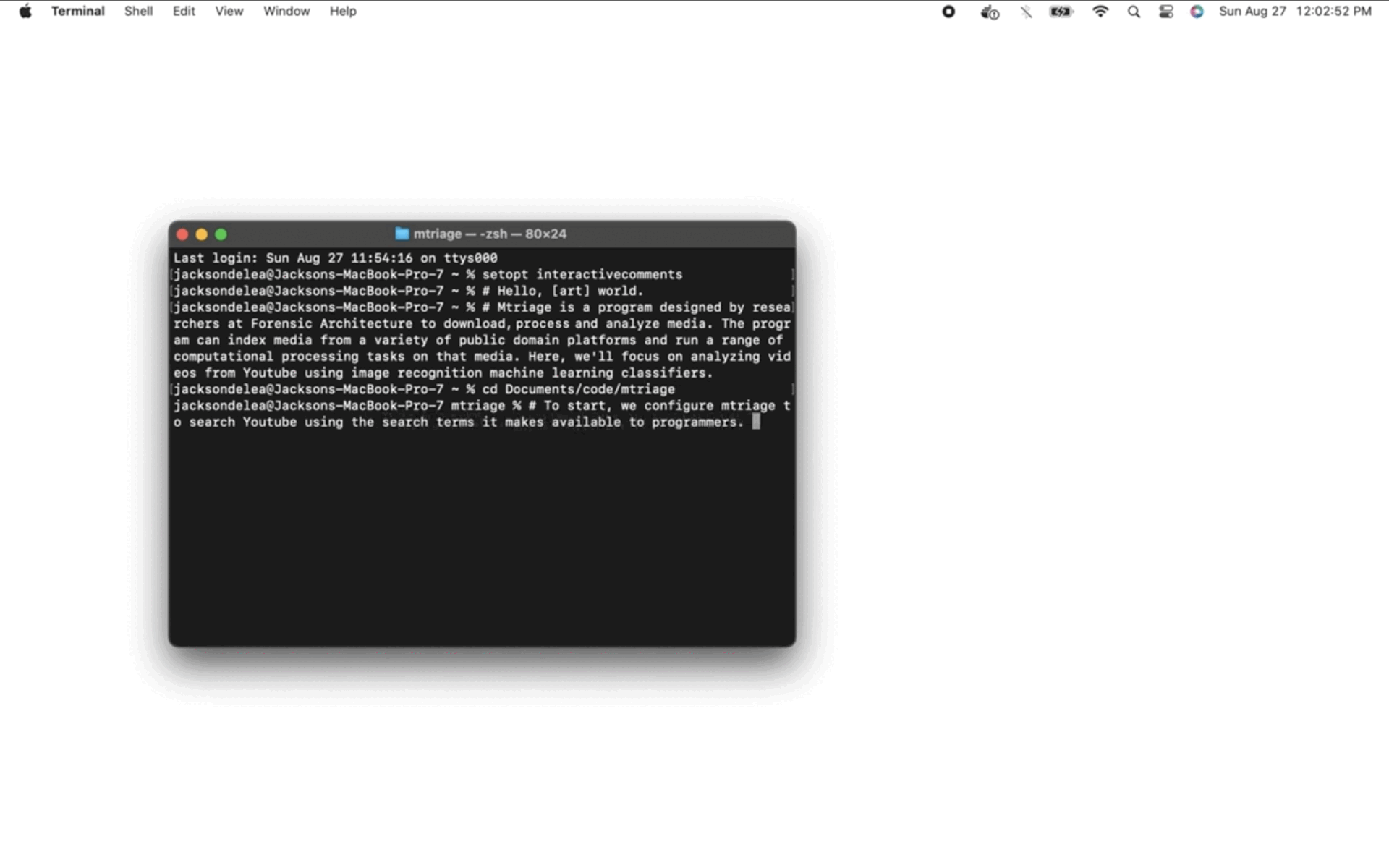
Task: Click the 'Forensic Architecture' text
Action: point(331,324)
